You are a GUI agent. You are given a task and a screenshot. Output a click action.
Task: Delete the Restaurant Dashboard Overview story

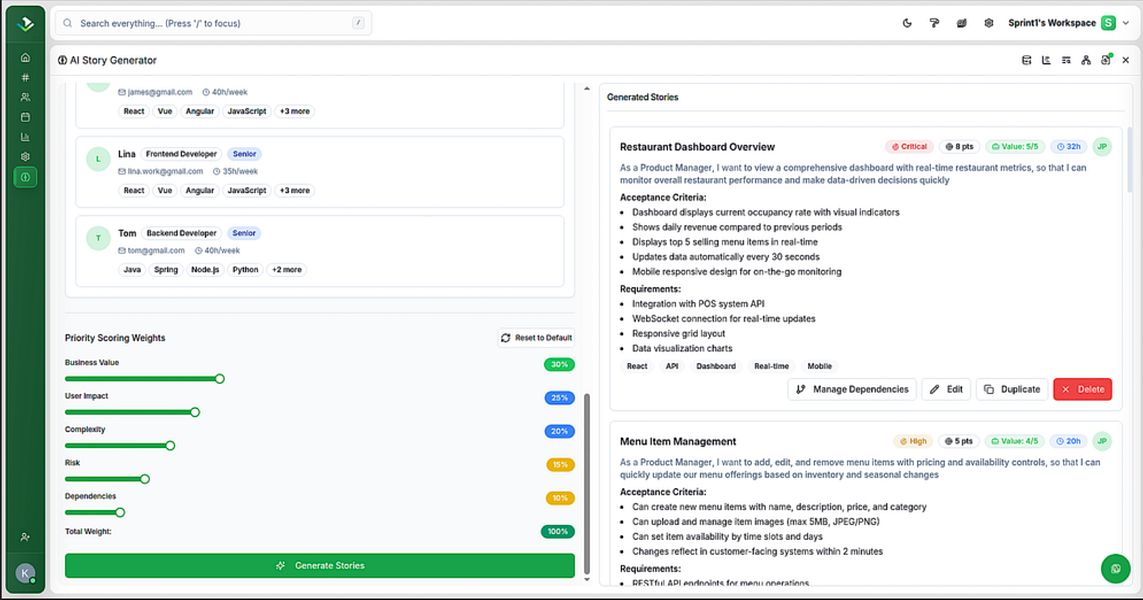pos(1082,389)
